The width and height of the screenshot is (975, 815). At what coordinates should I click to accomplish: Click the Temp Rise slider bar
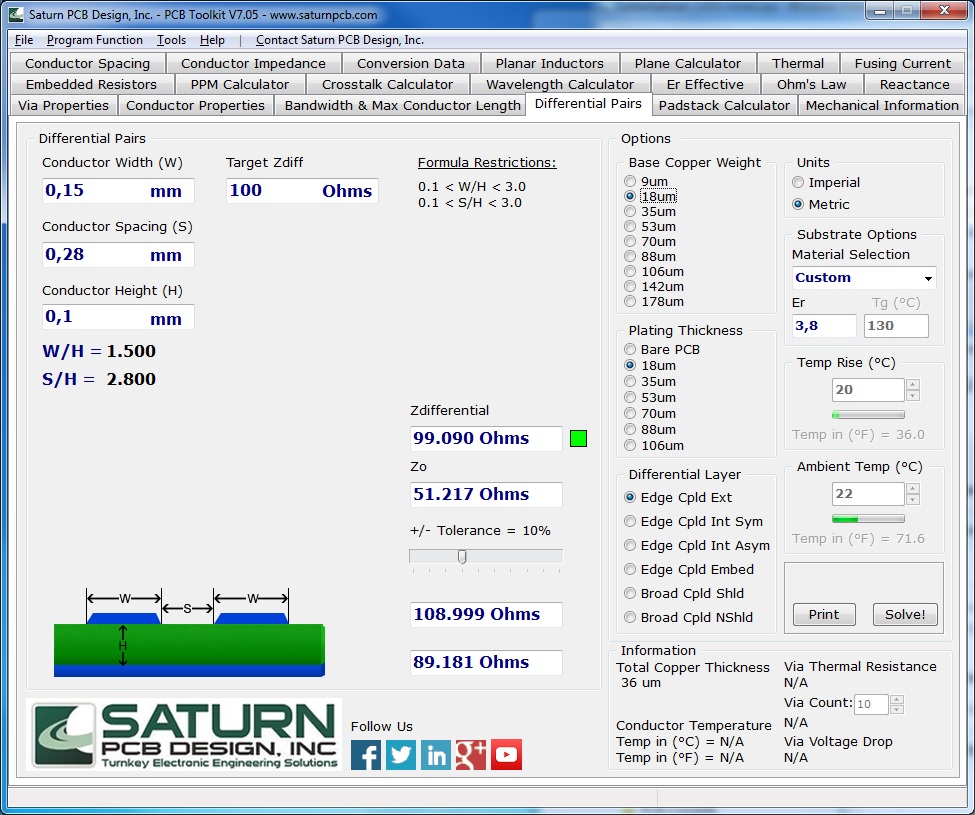click(x=868, y=415)
